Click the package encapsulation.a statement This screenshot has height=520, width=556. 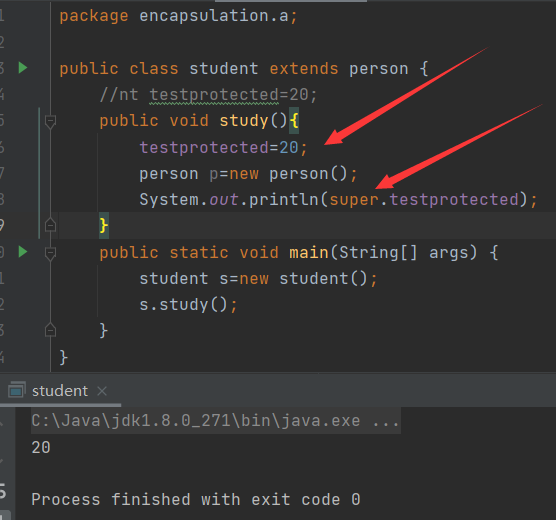click(x=178, y=16)
